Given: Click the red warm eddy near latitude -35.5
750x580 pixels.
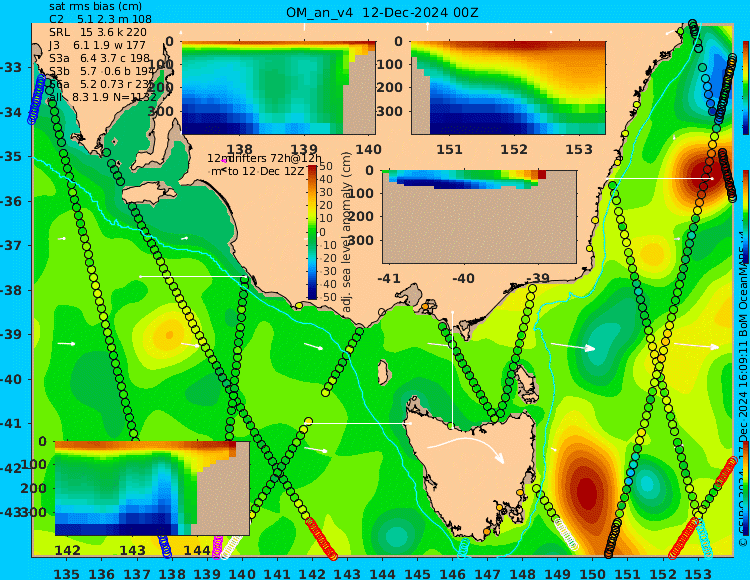Looking at the screenshot, I should (704, 173).
